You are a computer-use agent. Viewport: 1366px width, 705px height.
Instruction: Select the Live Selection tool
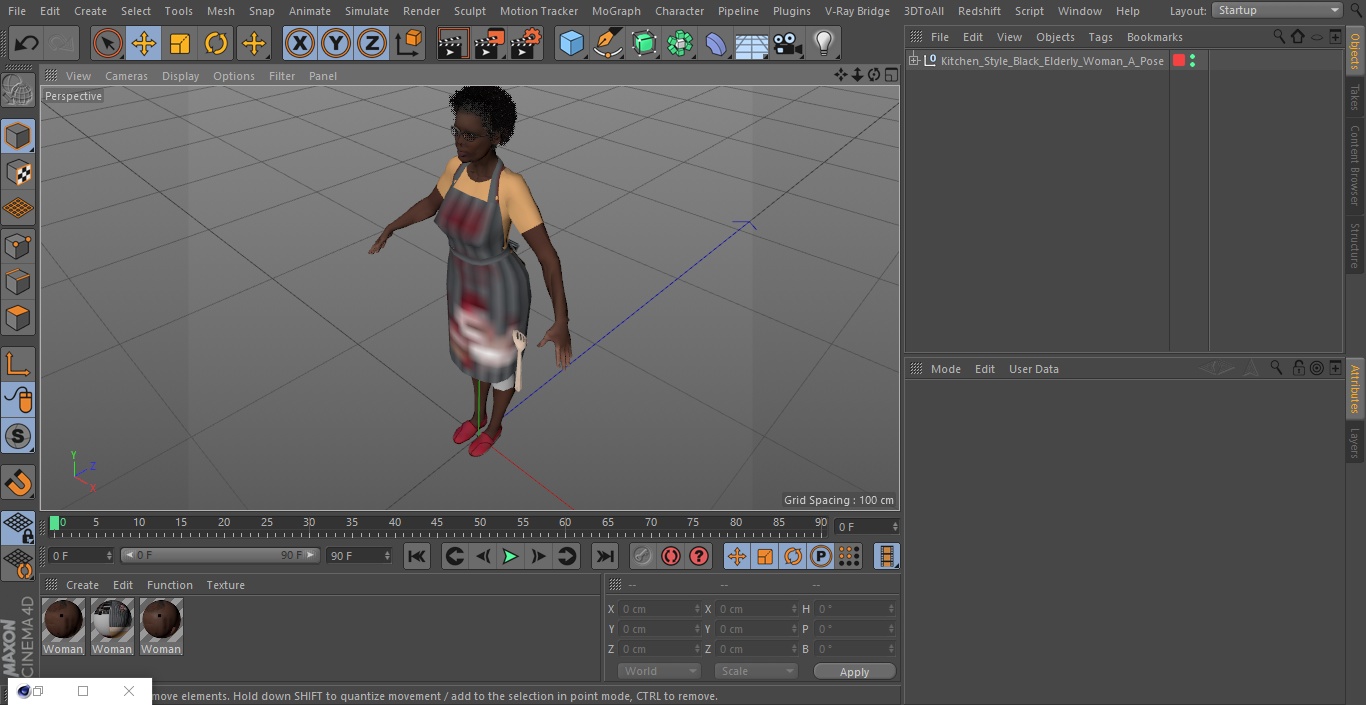(x=108, y=43)
